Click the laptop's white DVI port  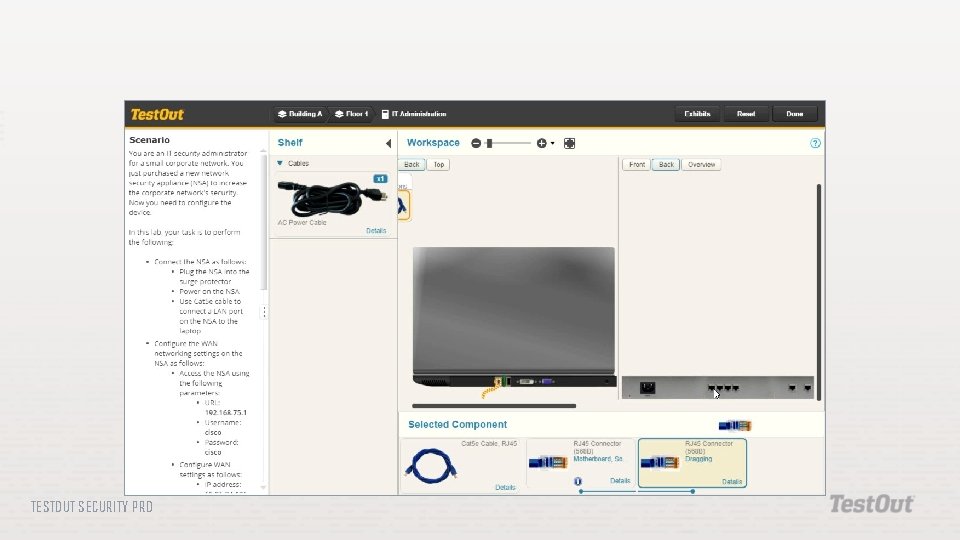526,381
